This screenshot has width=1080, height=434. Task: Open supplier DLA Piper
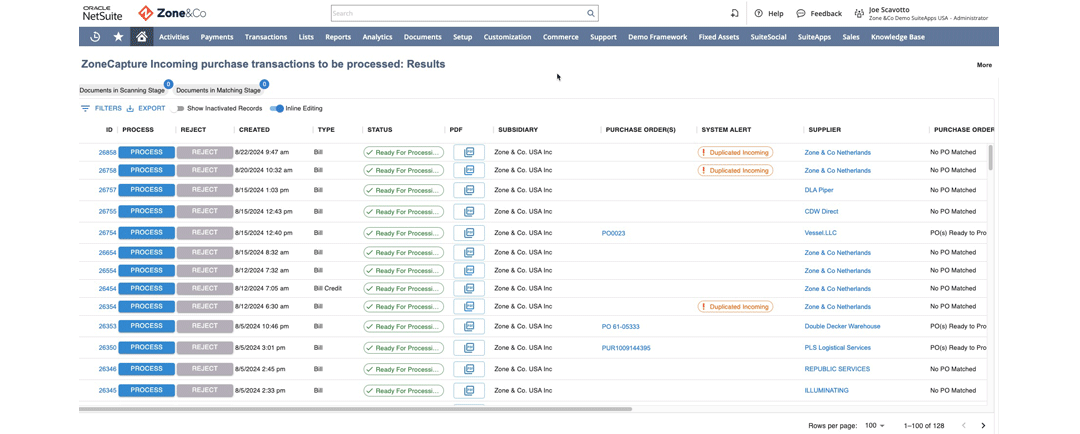[818, 190]
